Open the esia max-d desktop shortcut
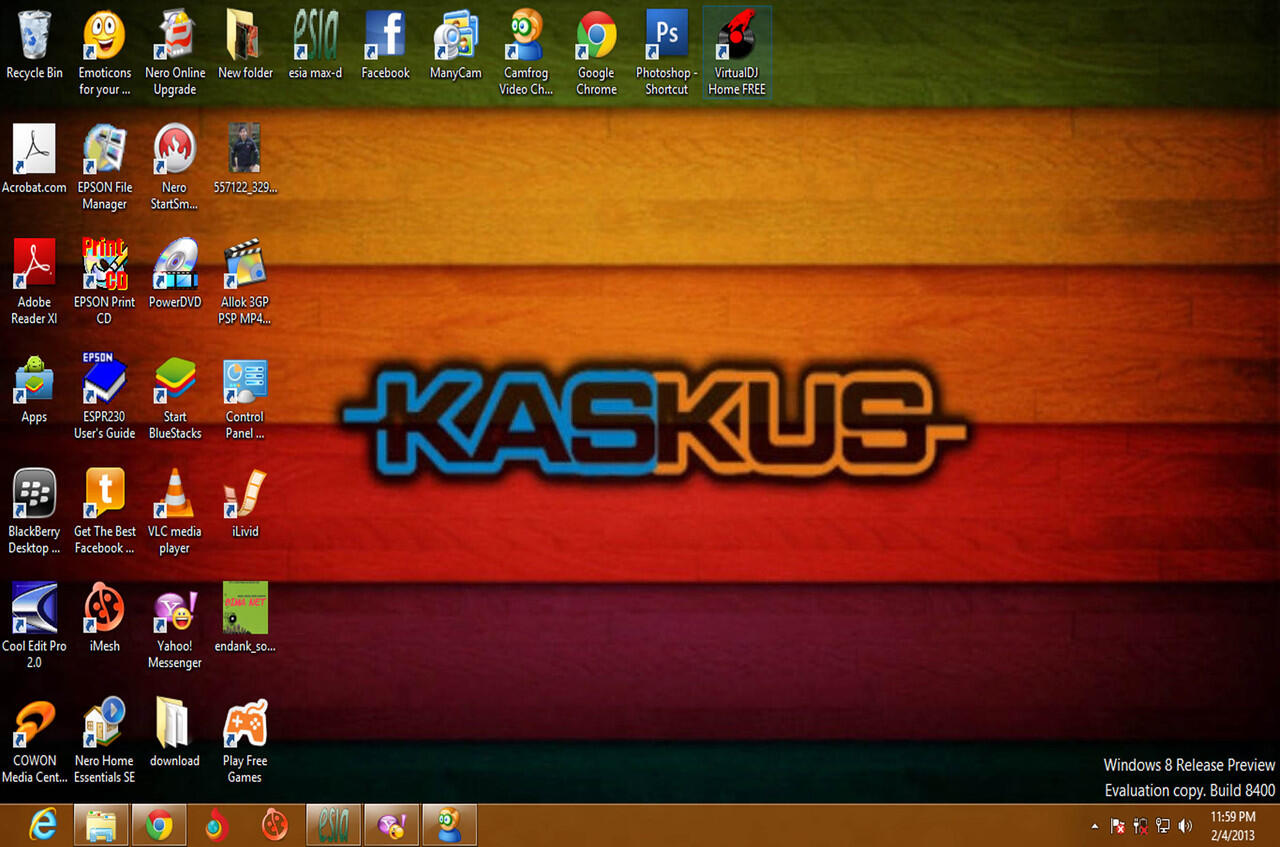1280x847 pixels. 315,46
